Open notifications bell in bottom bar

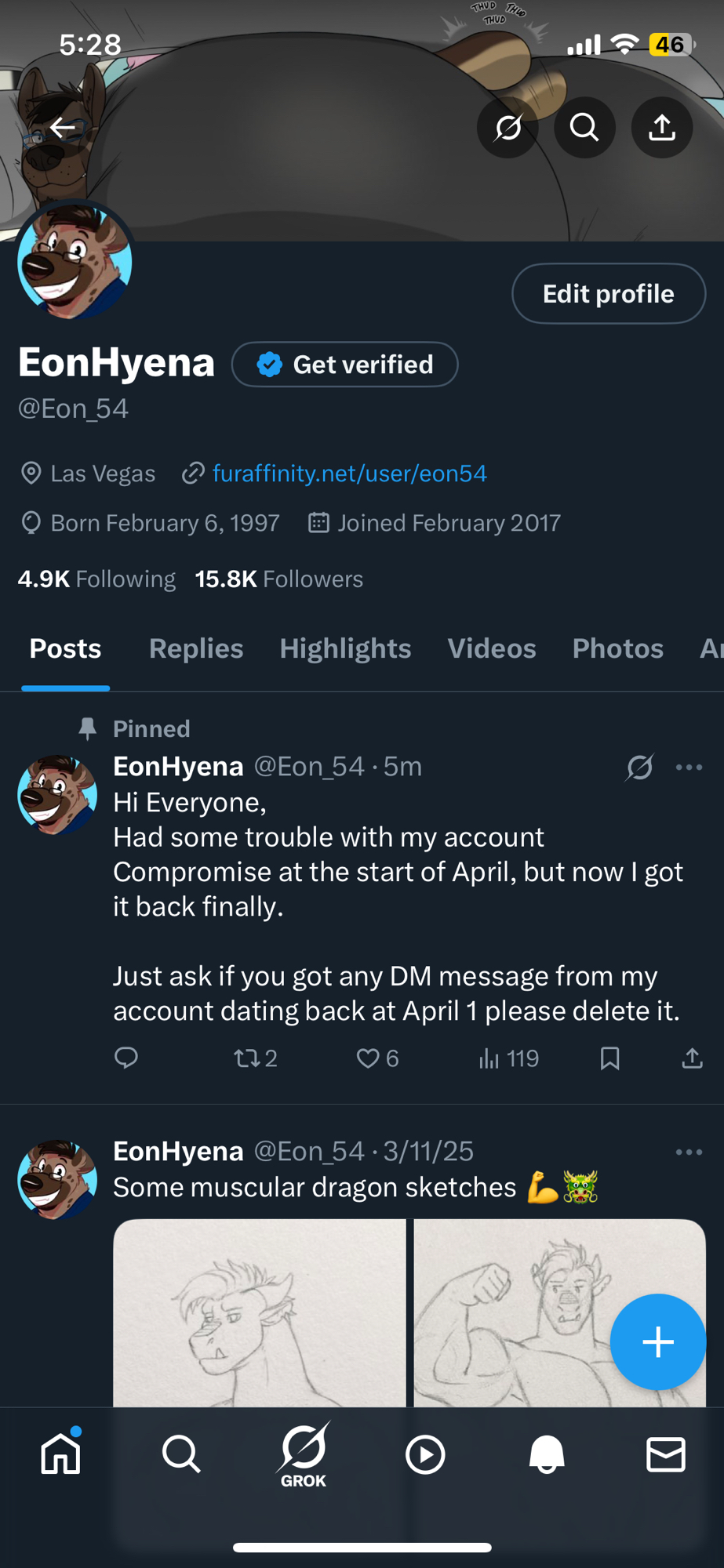tap(547, 1455)
